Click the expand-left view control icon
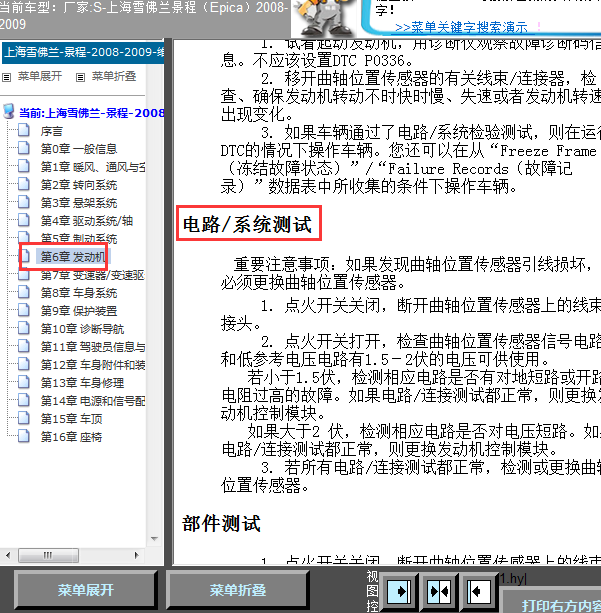 click(479, 591)
